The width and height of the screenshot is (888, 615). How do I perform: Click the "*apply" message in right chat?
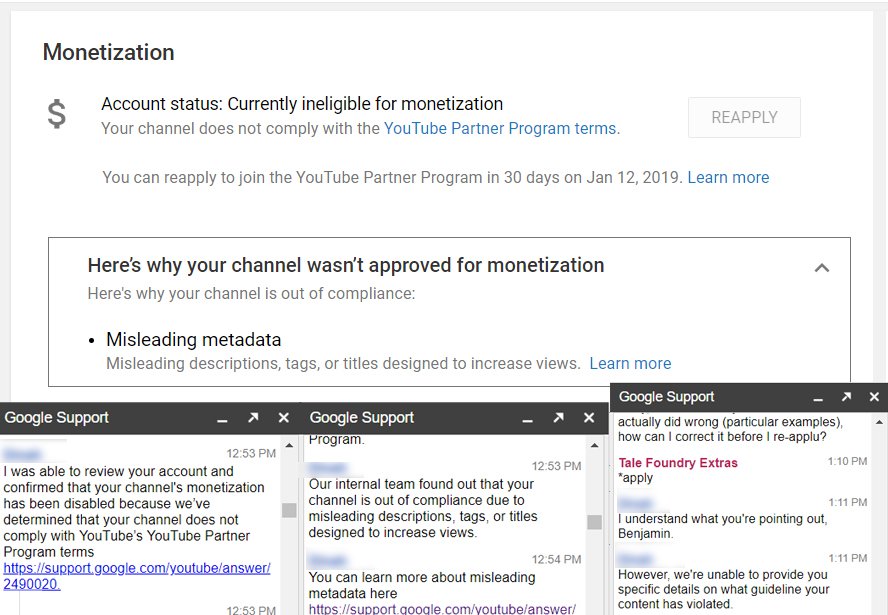point(635,478)
